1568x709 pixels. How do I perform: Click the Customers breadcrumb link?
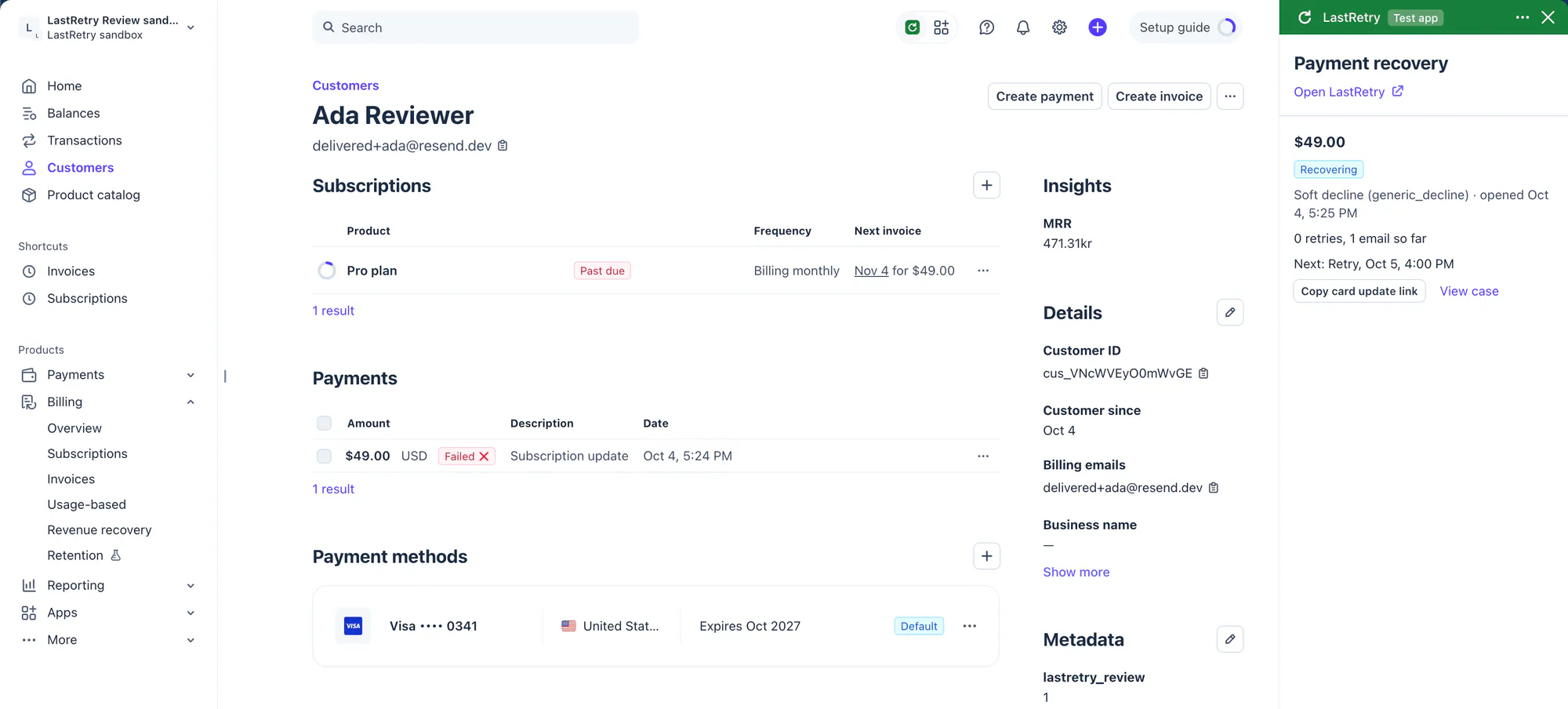(x=345, y=85)
